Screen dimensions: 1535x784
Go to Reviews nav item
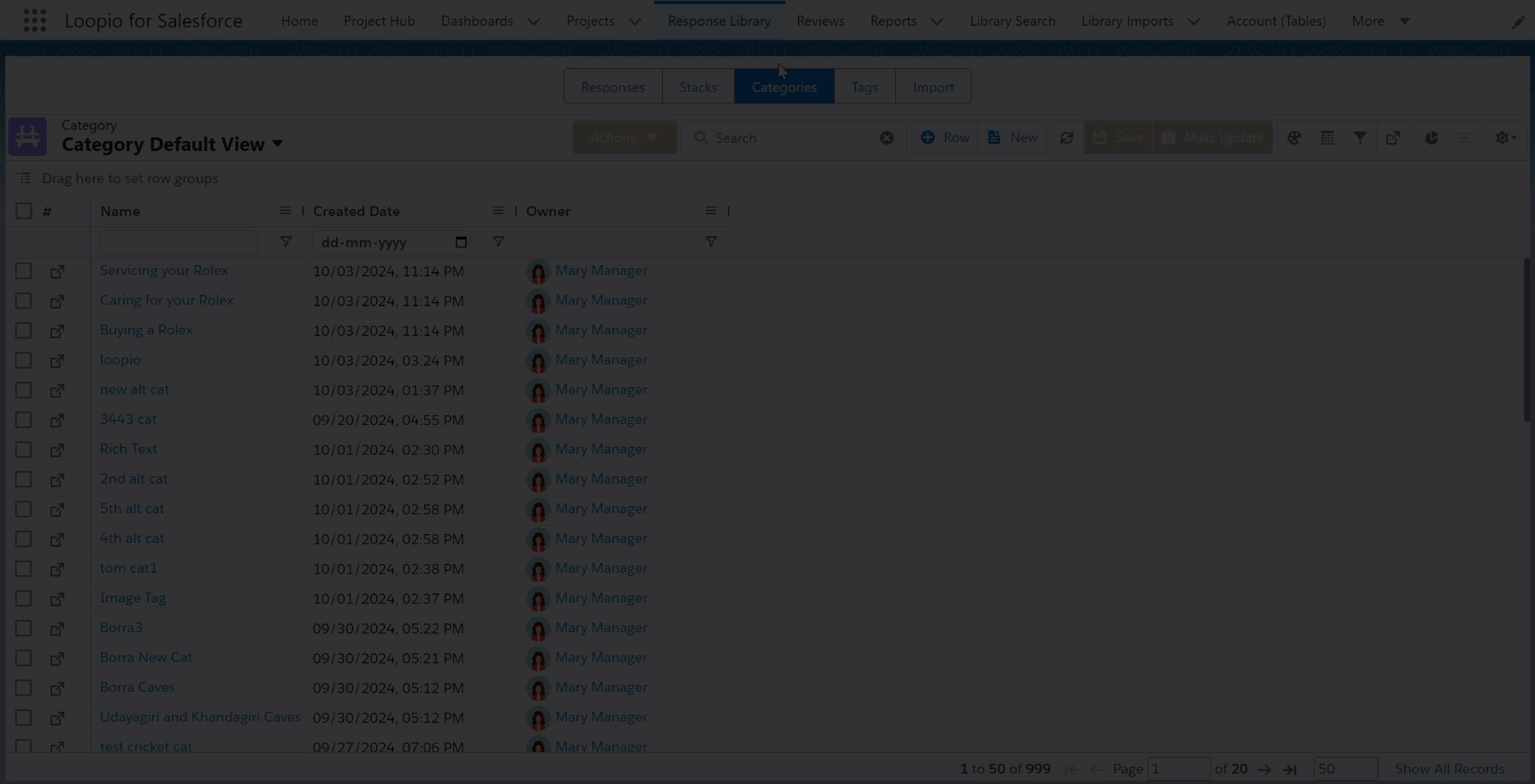pyautogui.click(x=821, y=21)
